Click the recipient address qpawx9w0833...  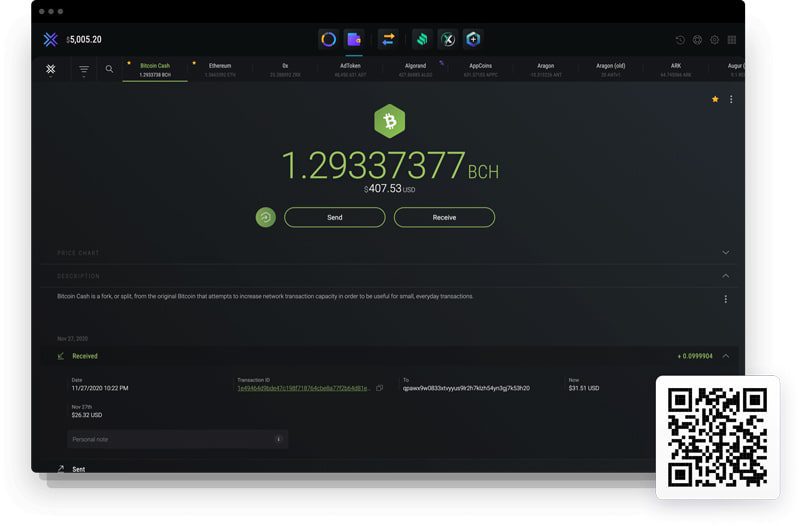[466, 388]
